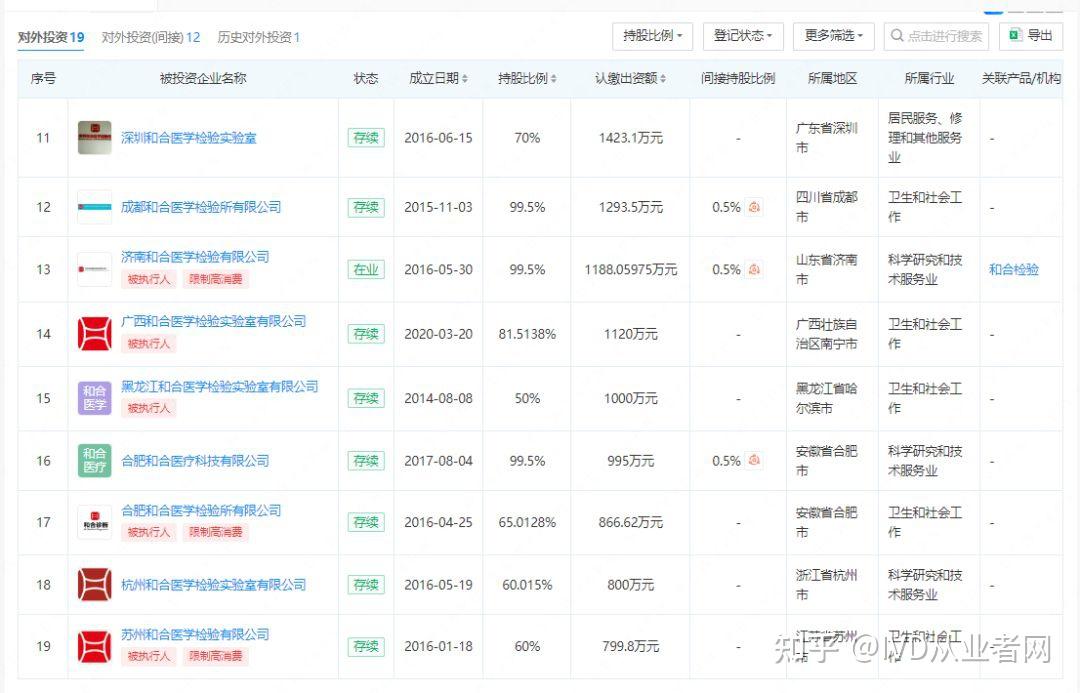The image size is (1080, 693).
Task: View indirect holding chart icon for 济南 row
Action: (754, 269)
